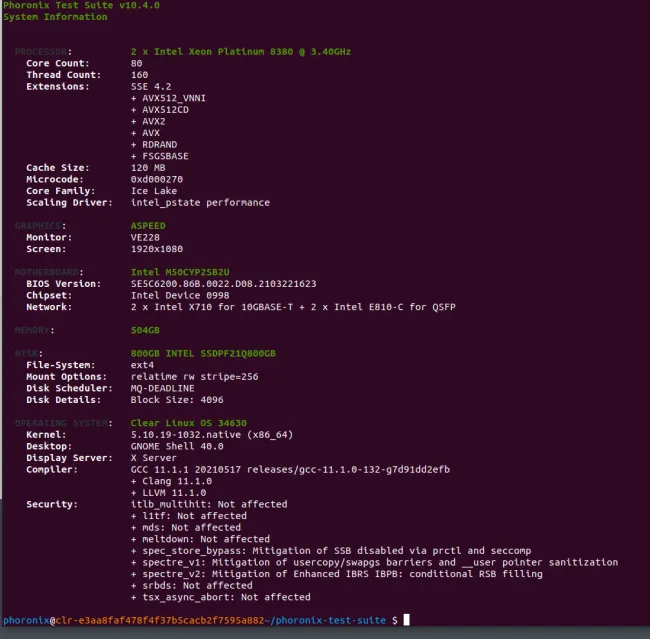Click the 'itlb_multihit: Not affected' security line
The image size is (650, 639).
(209, 505)
